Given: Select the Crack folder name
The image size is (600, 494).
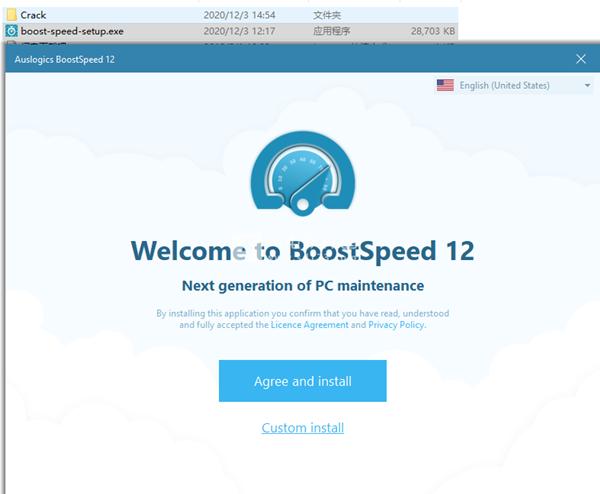Looking at the screenshot, I should [33, 15].
